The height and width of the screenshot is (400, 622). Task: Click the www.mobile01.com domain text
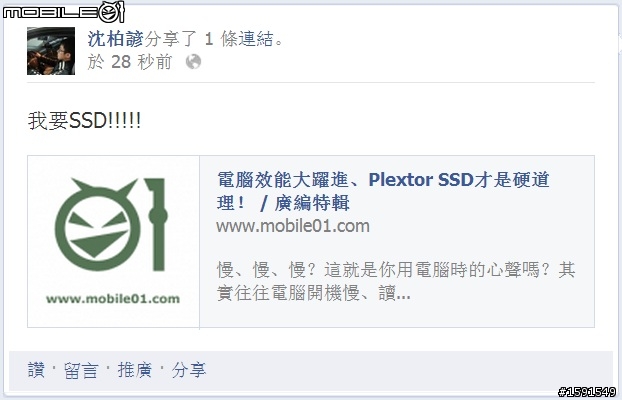tap(293, 226)
